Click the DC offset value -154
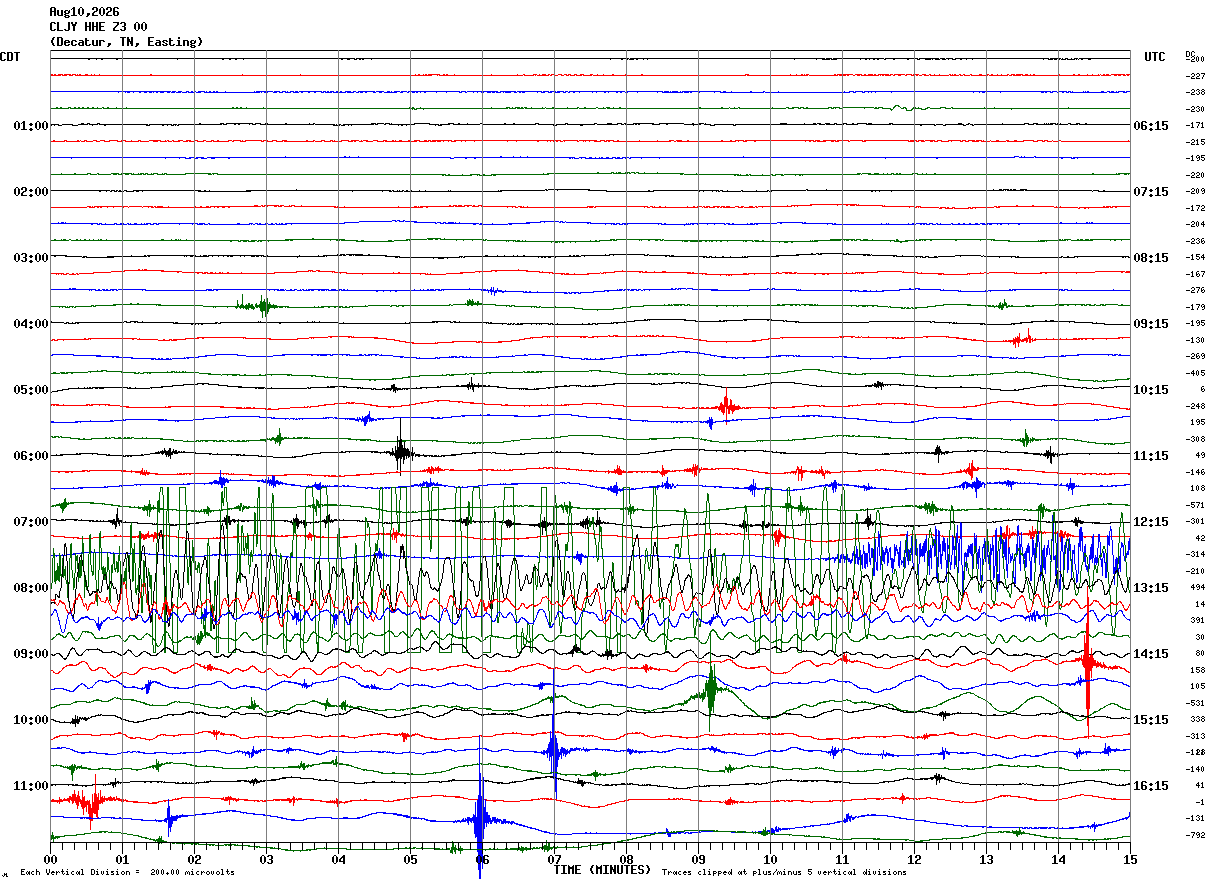Viewport: 1210px width, 886px height. click(1195, 257)
